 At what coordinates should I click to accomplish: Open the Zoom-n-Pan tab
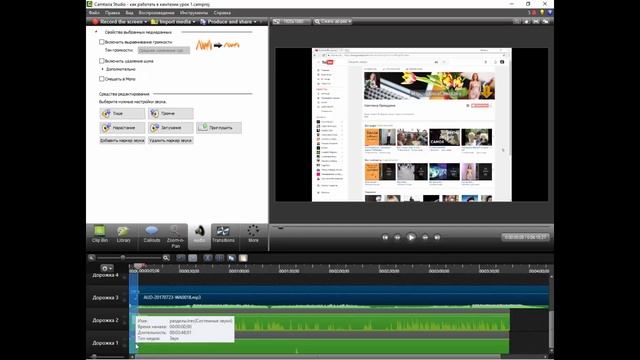[175, 236]
